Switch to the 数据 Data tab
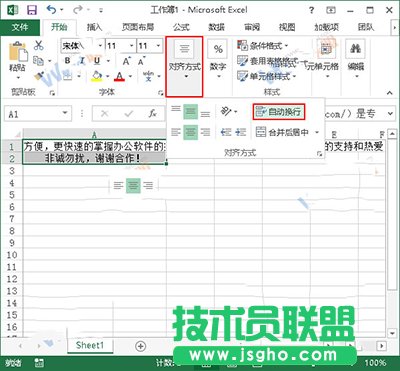The width and height of the screenshot is (400, 371). click(217, 27)
